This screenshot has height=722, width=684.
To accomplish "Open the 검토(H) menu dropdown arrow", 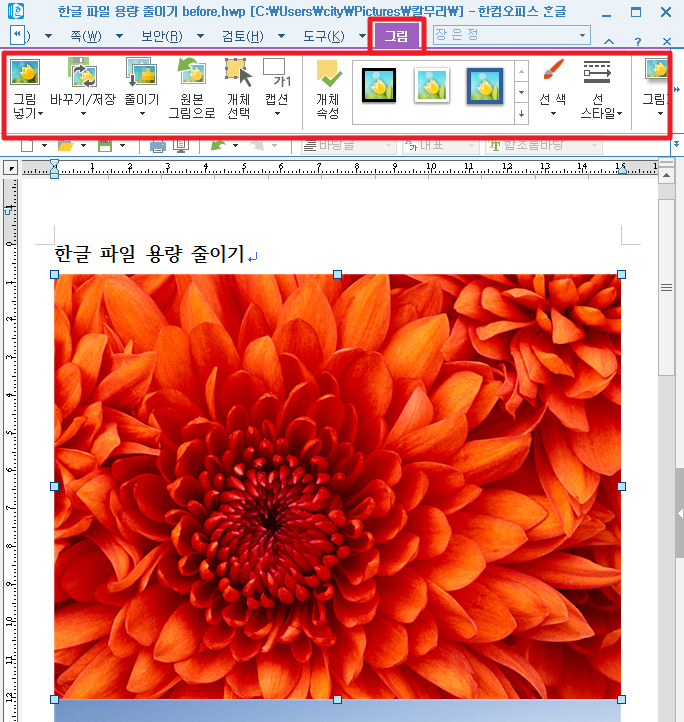I will [x=281, y=36].
